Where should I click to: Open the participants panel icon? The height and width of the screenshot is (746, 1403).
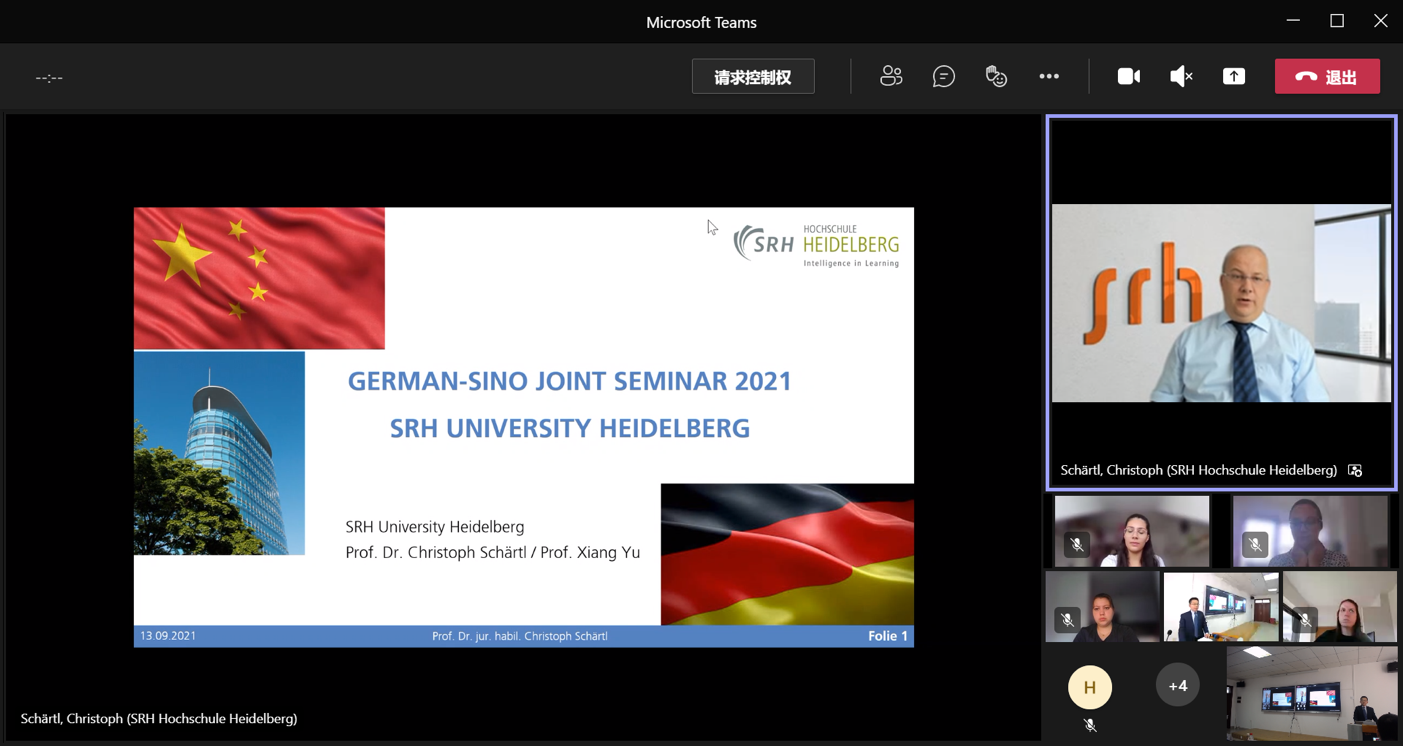[891, 77]
